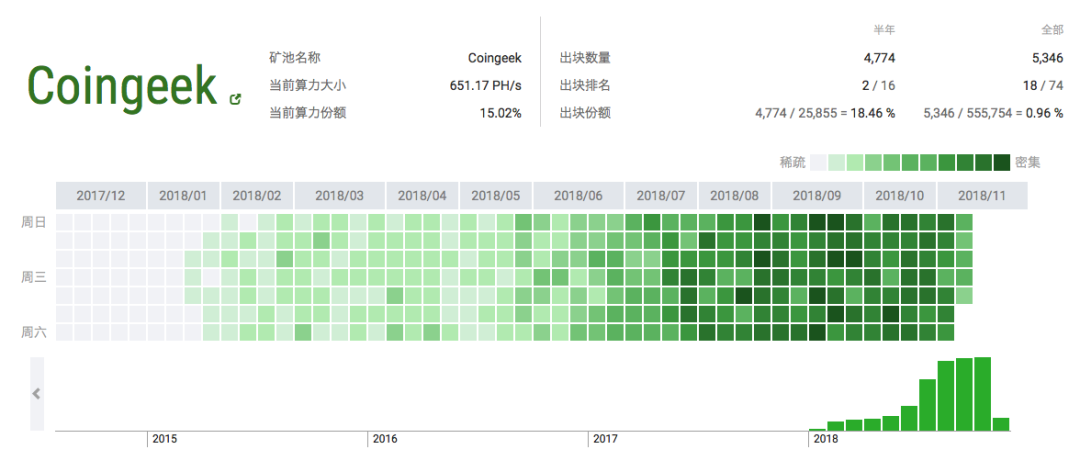Click the 出块数量 label
This screenshot has width=1080, height=472.
(585, 59)
